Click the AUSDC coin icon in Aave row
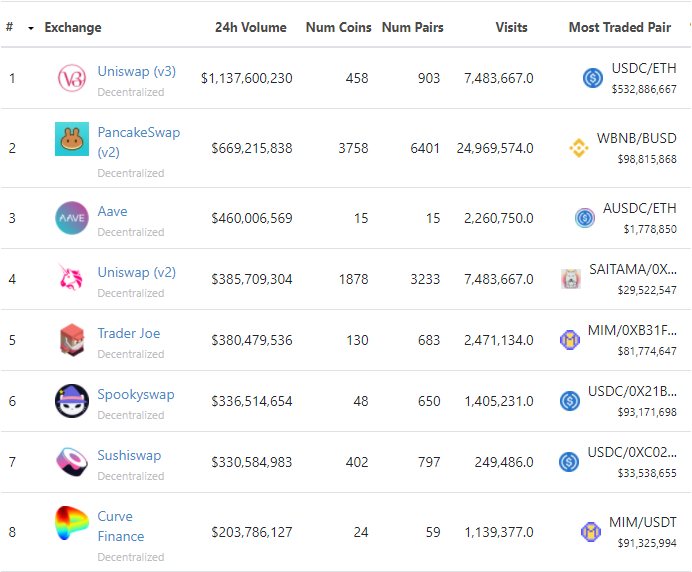The height and width of the screenshot is (572, 692). [585, 218]
